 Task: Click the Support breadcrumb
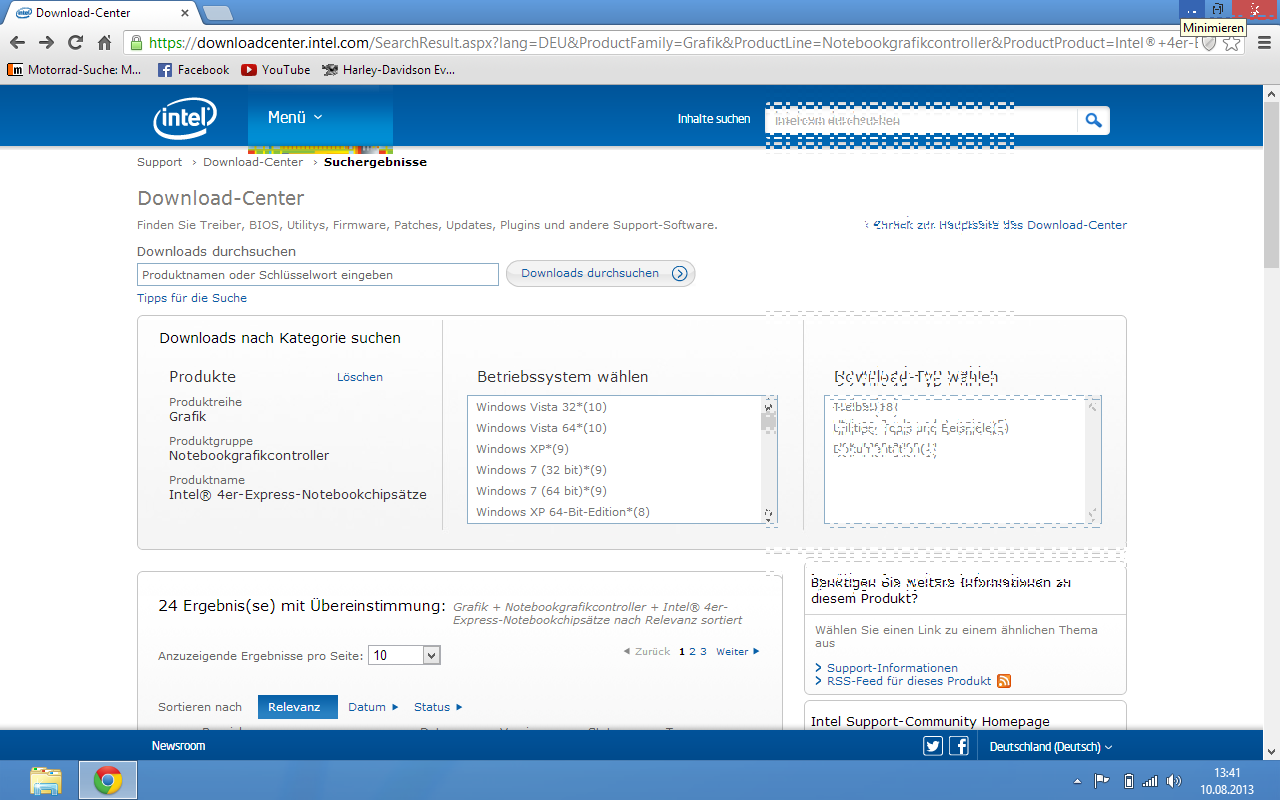[x=160, y=162]
